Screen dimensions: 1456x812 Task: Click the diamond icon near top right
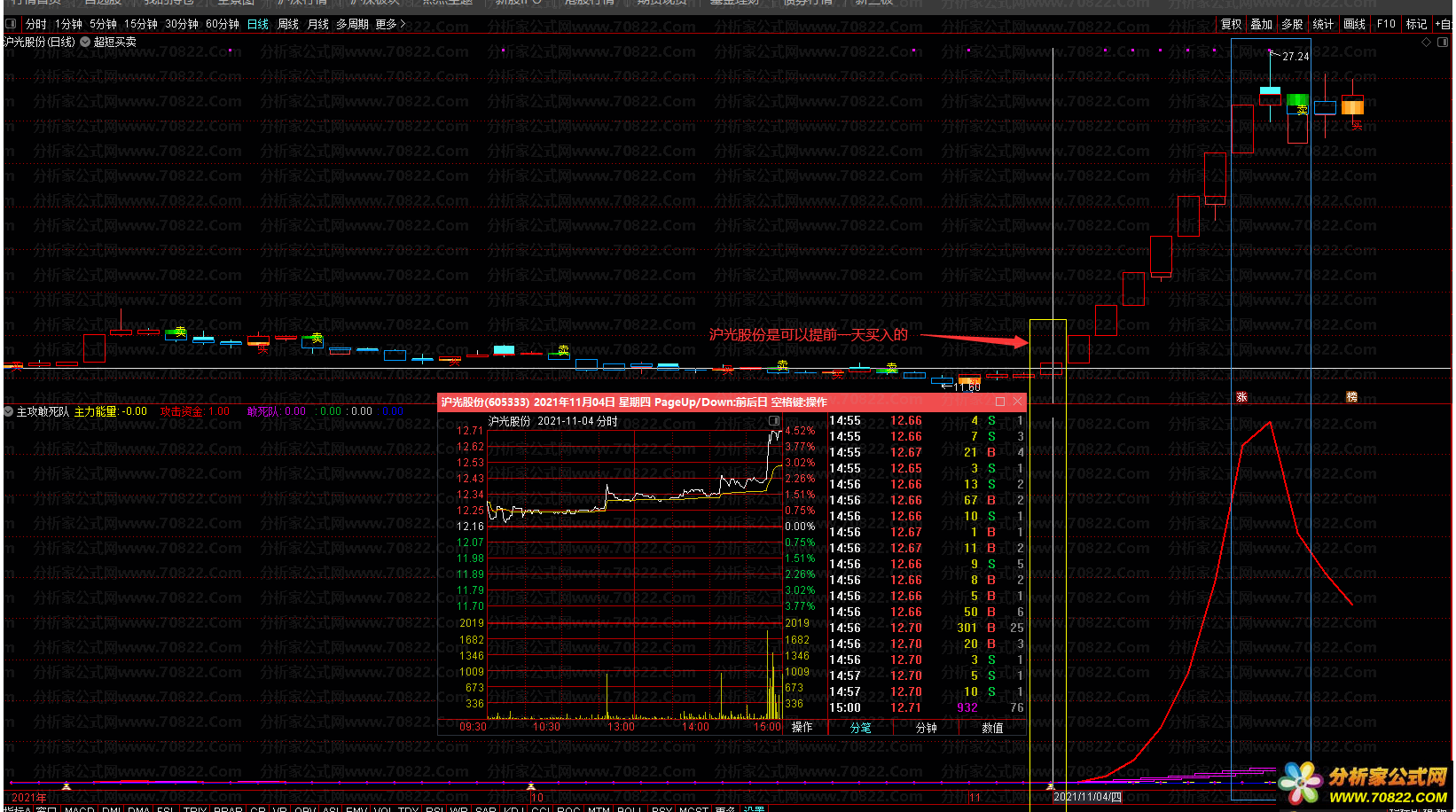[1426, 42]
